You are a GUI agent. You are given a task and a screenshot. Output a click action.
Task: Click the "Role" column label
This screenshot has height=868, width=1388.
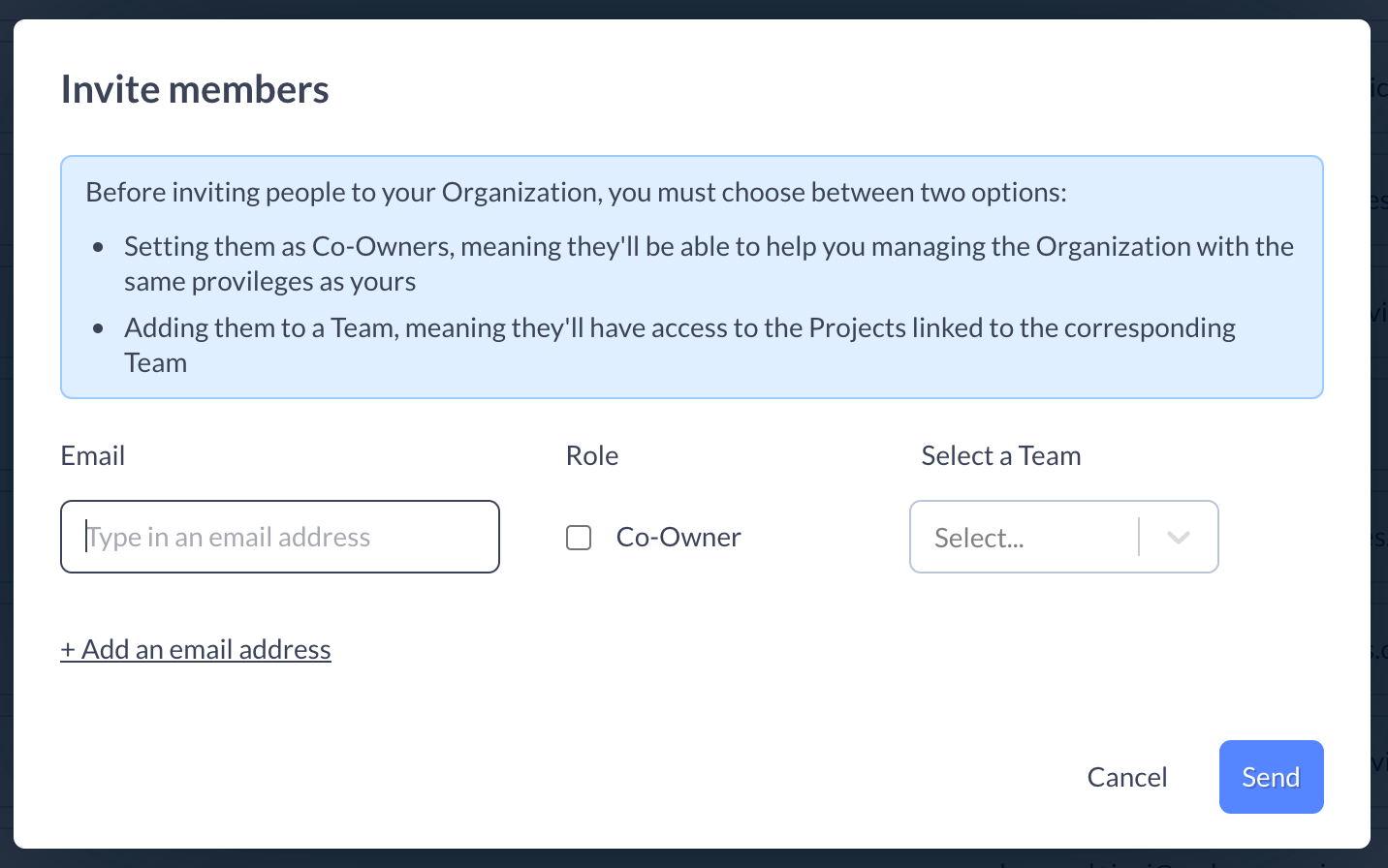click(x=592, y=456)
